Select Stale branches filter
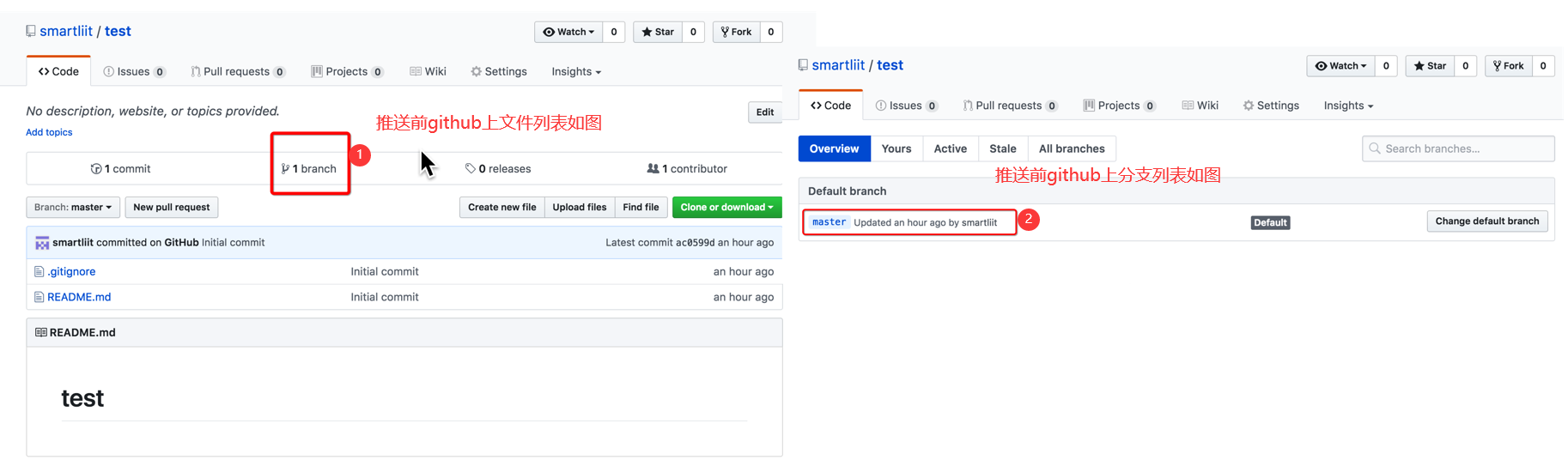 point(1002,148)
